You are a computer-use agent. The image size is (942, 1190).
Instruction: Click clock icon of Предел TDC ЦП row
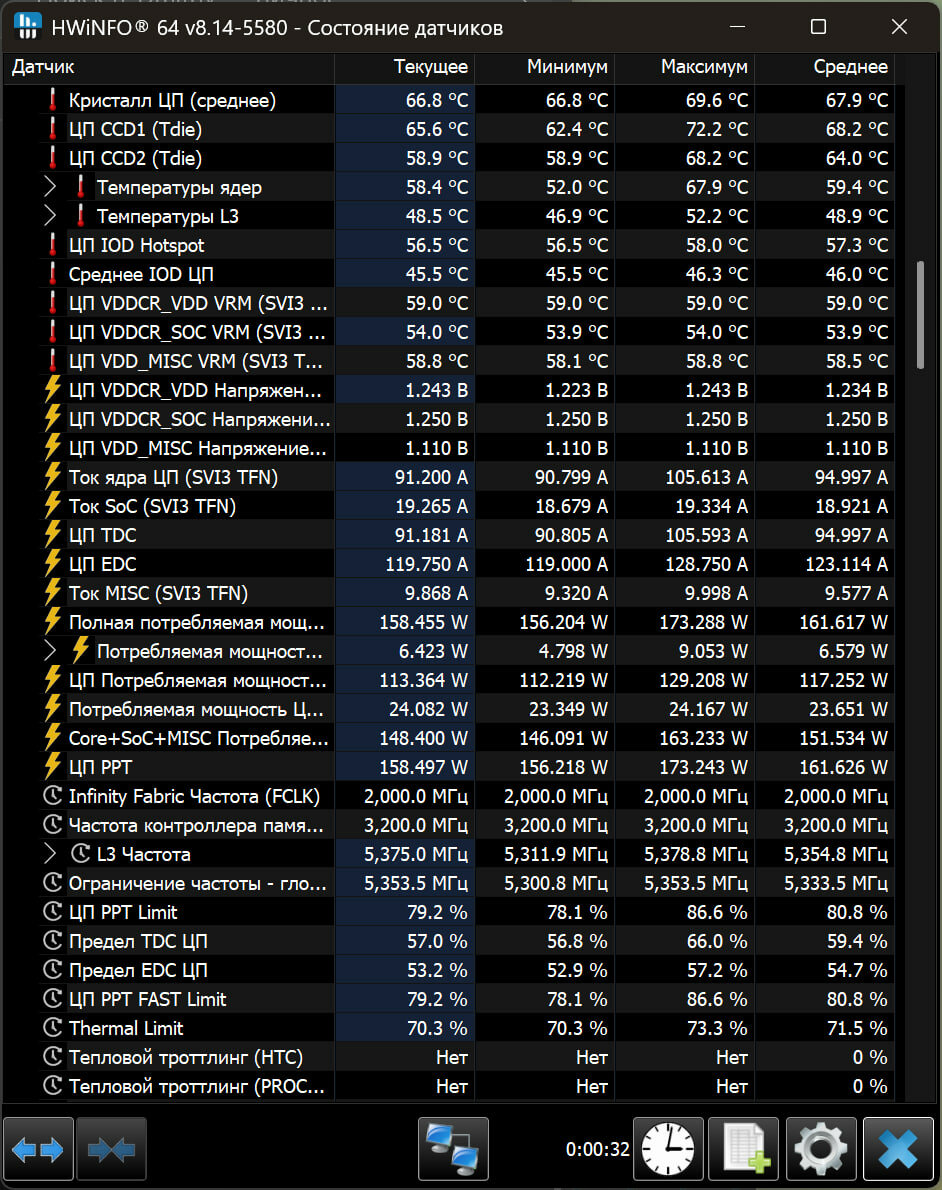click(52, 940)
